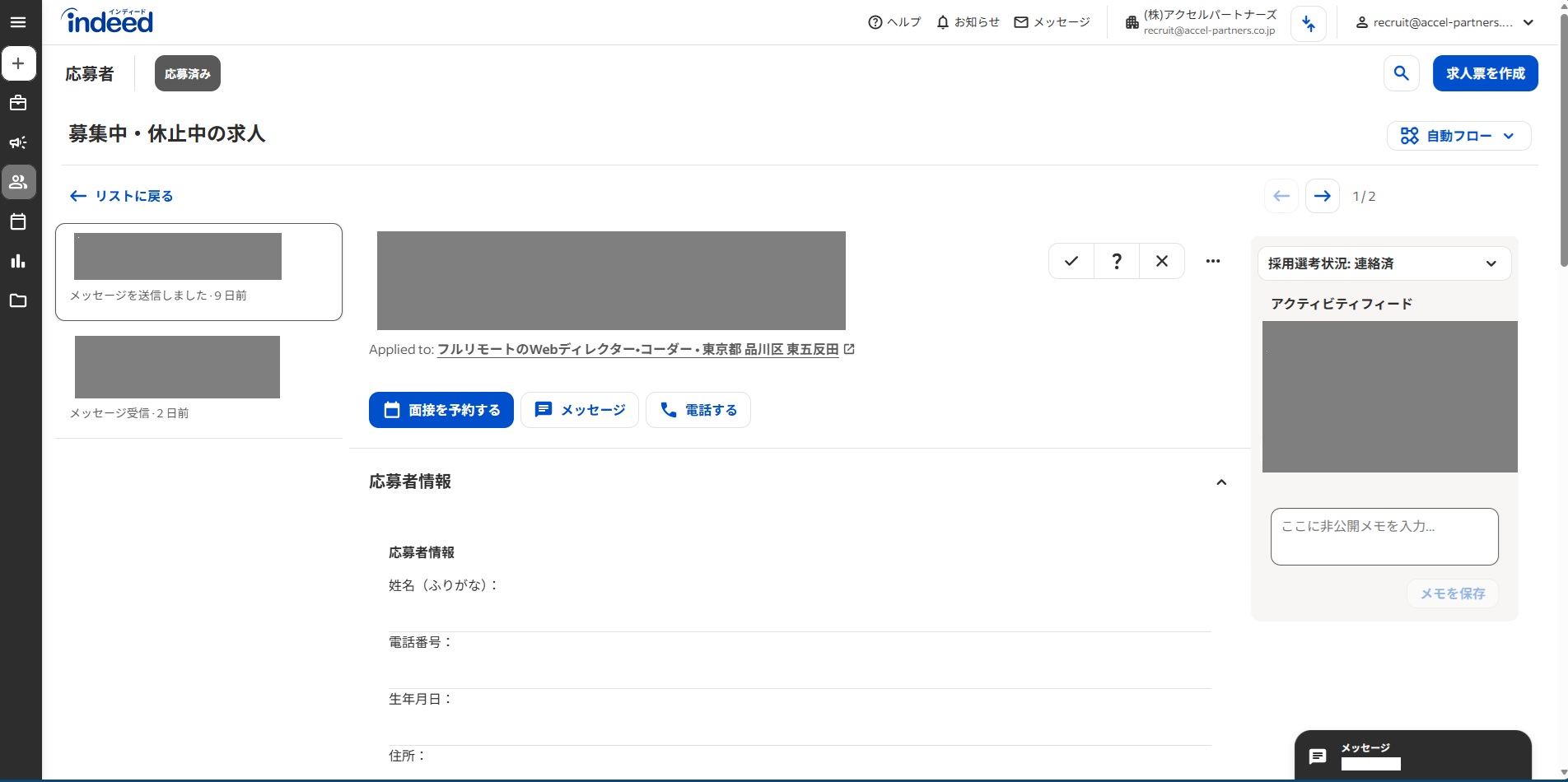Click the search magnifier icon
Image resolution: width=1568 pixels, height=782 pixels.
[x=1401, y=73]
